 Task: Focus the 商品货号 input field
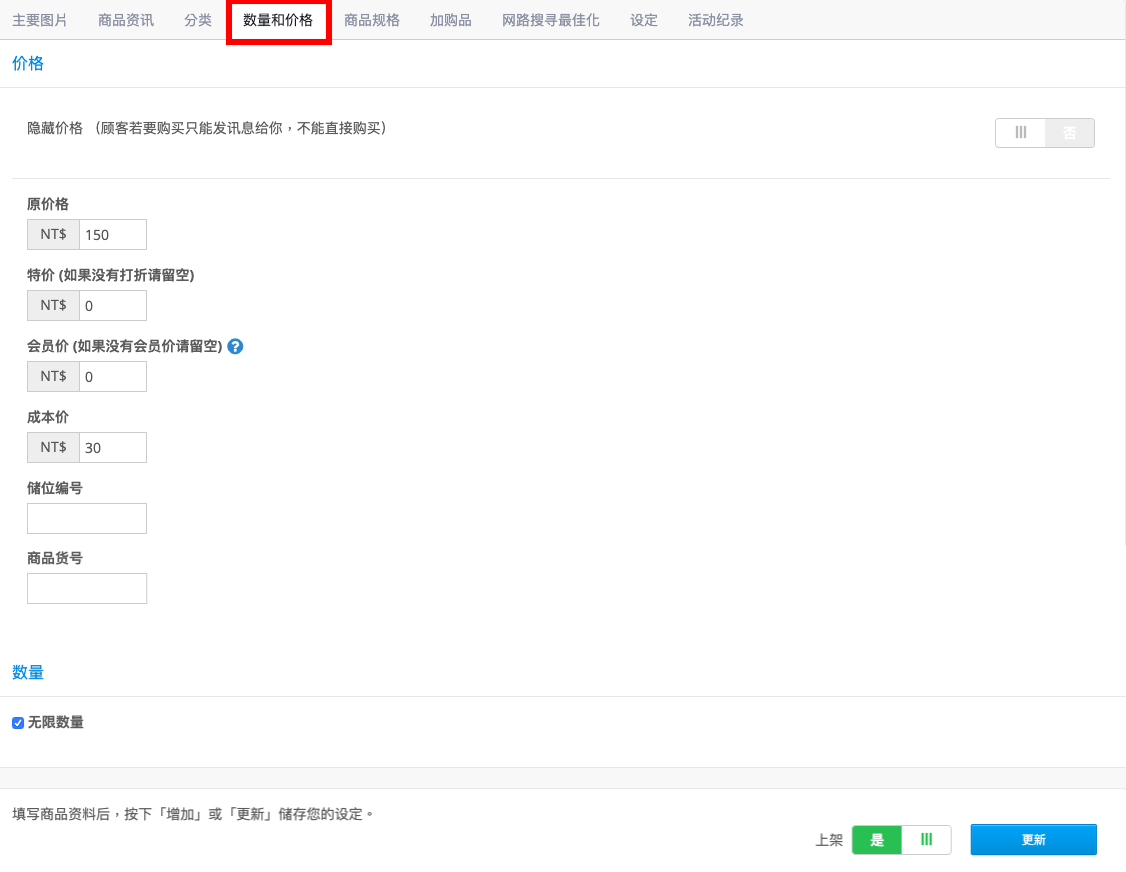pyautogui.click(x=87, y=588)
